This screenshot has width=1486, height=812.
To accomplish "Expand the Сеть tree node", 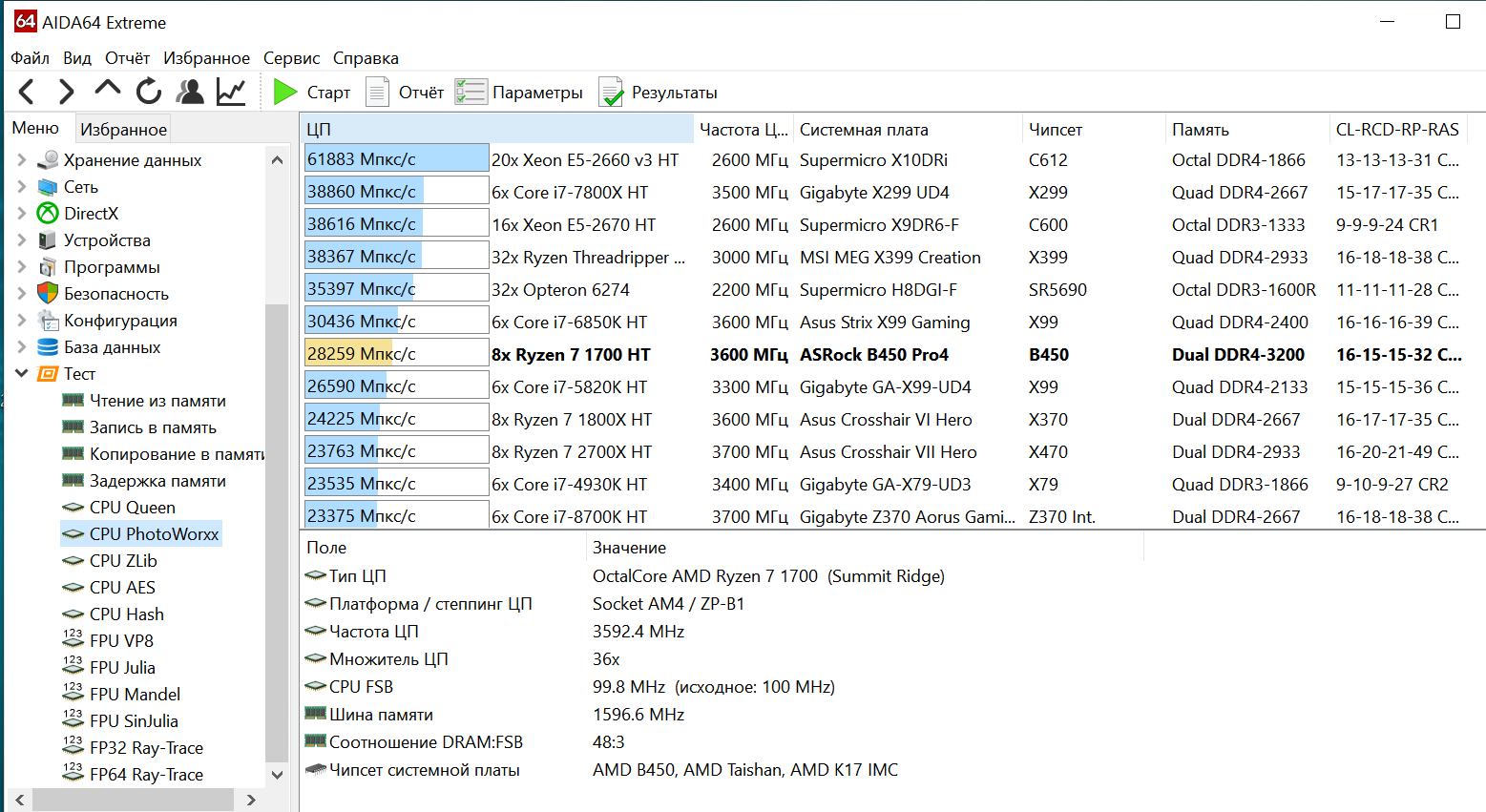I will (x=21, y=187).
